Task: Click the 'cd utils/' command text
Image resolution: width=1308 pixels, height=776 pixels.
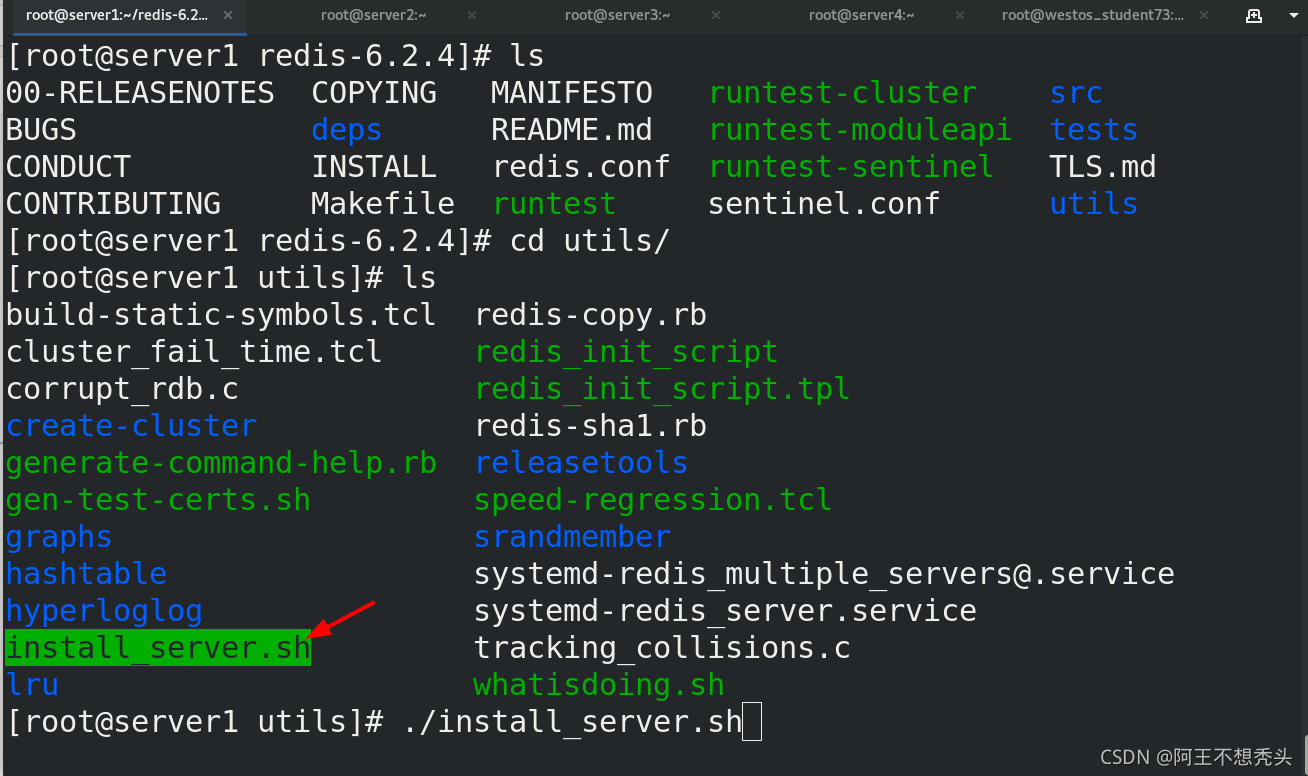Action: [590, 241]
